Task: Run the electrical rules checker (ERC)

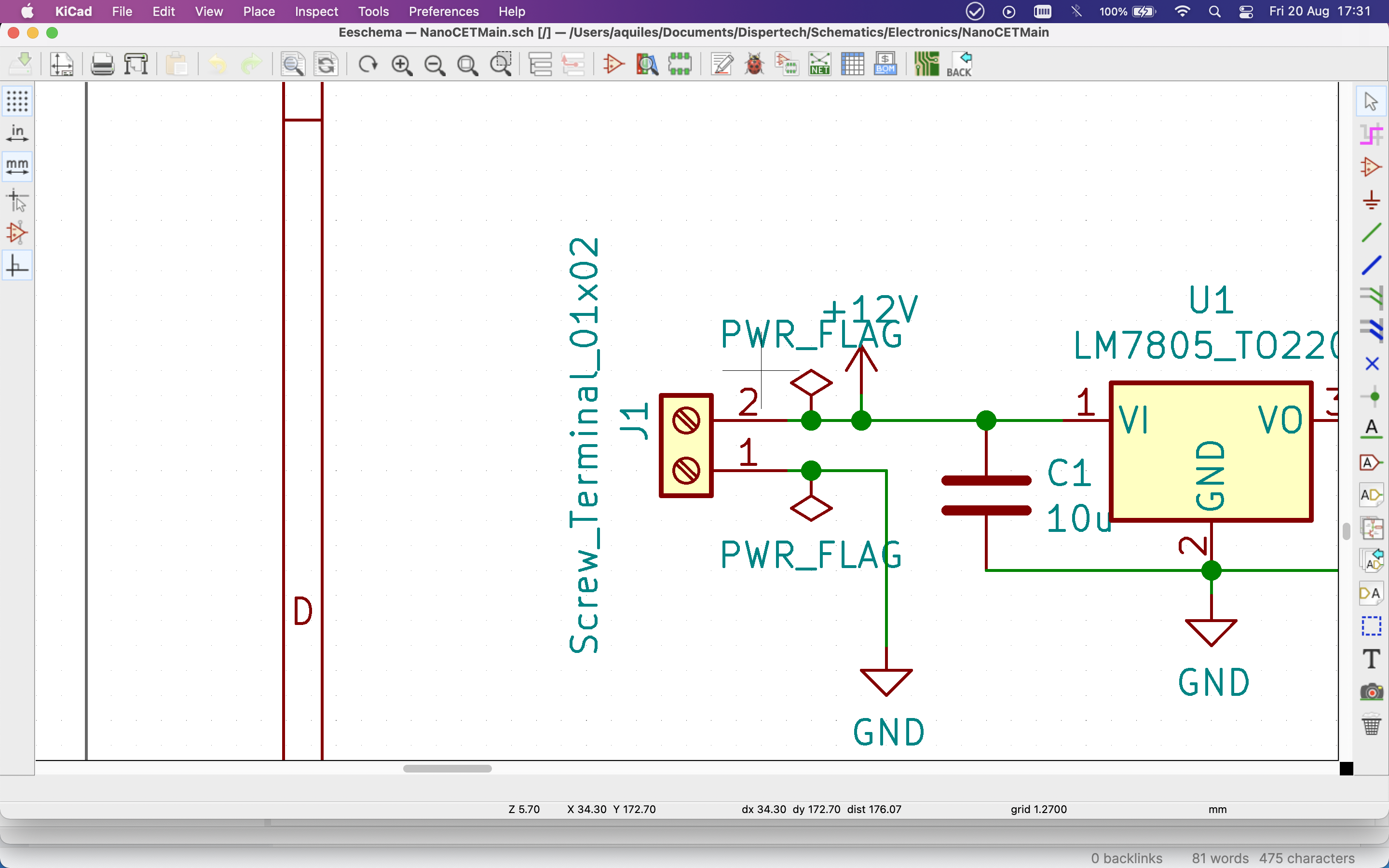Action: point(754,64)
